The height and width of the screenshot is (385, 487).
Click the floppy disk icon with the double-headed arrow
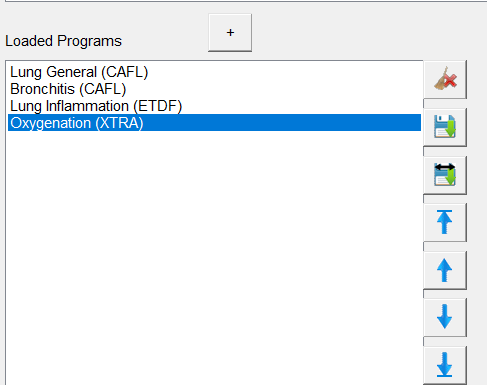point(445,175)
